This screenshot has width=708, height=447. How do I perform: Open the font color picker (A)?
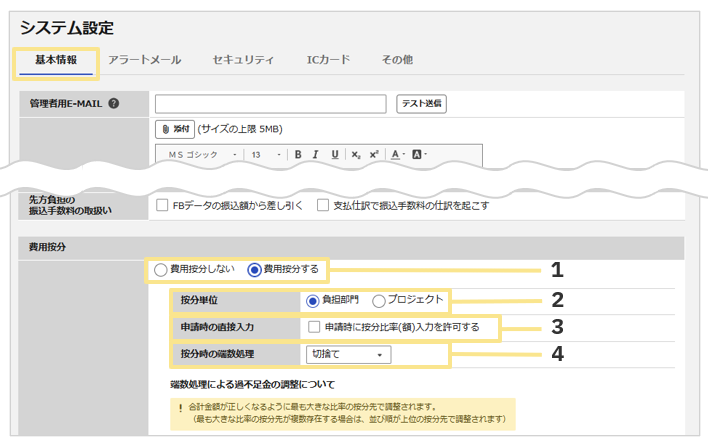(397, 154)
